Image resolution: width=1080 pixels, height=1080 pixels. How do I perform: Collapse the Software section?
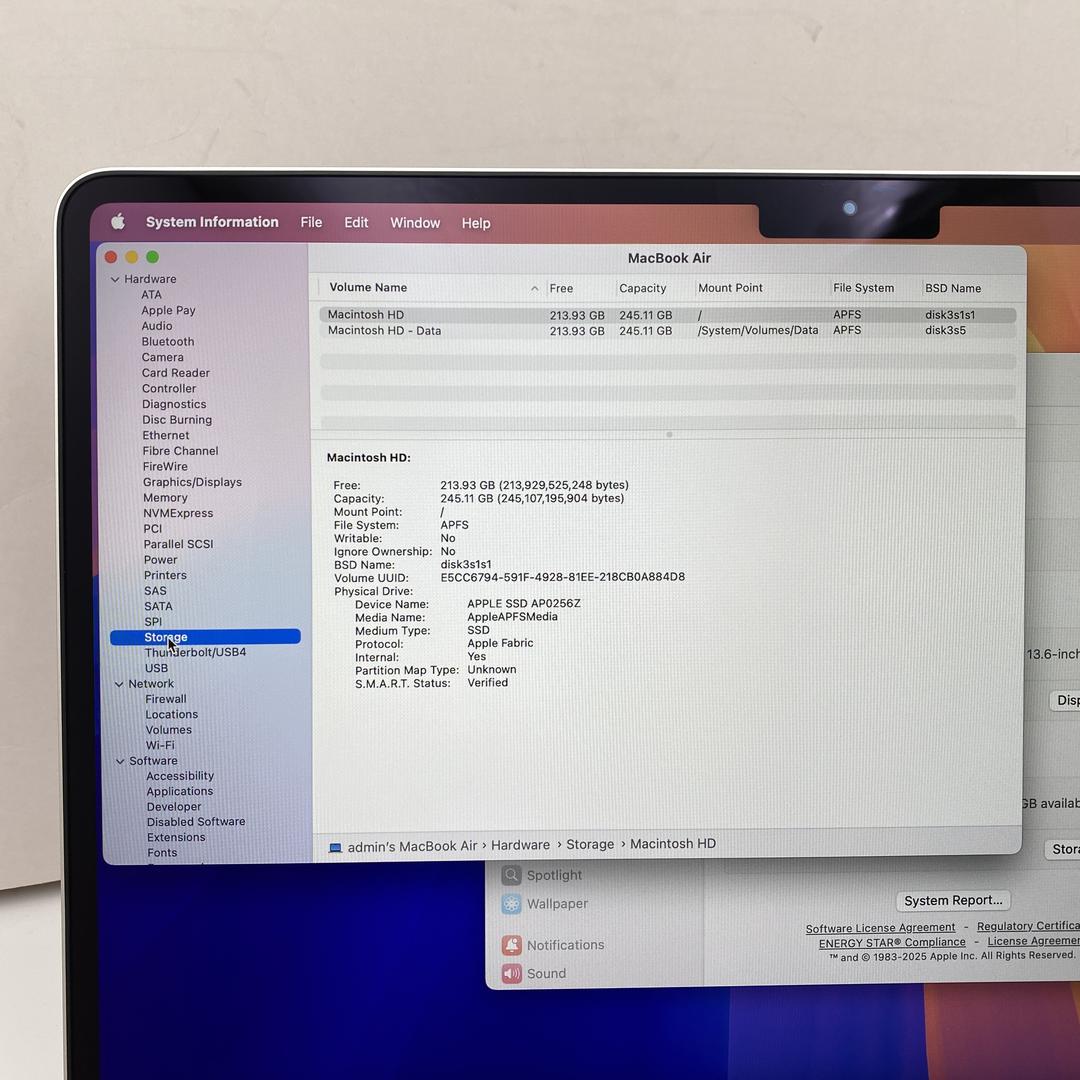[x=121, y=761]
